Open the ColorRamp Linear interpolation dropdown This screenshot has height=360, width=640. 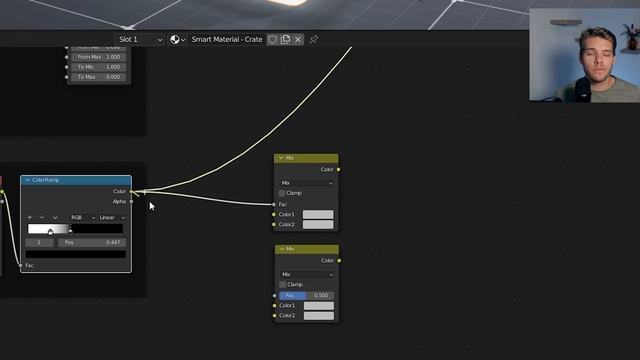click(x=112, y=218)
